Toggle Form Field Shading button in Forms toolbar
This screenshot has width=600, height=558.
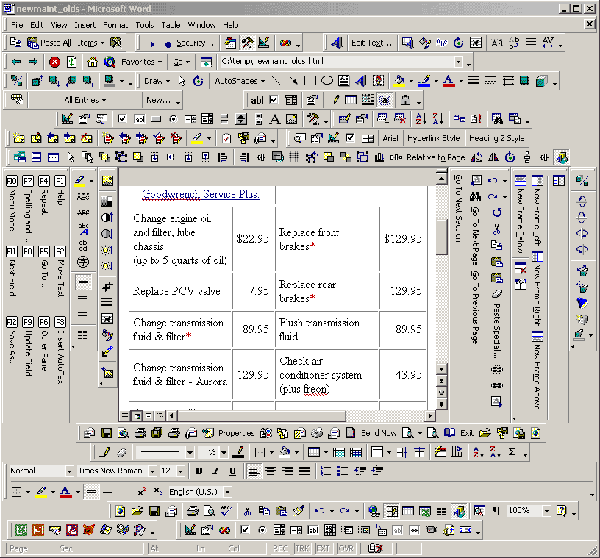[385, 100]
